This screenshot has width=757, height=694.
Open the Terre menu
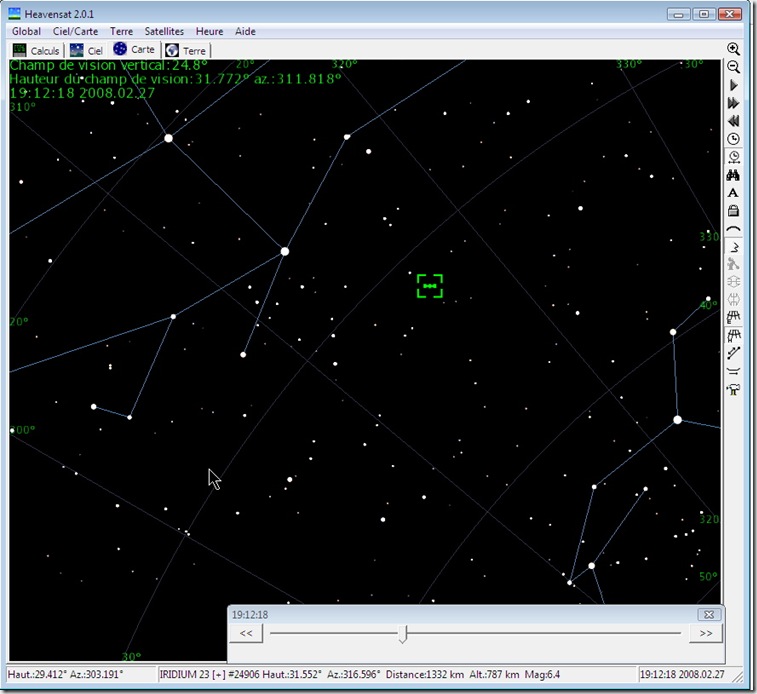click(x=121, y=31)
